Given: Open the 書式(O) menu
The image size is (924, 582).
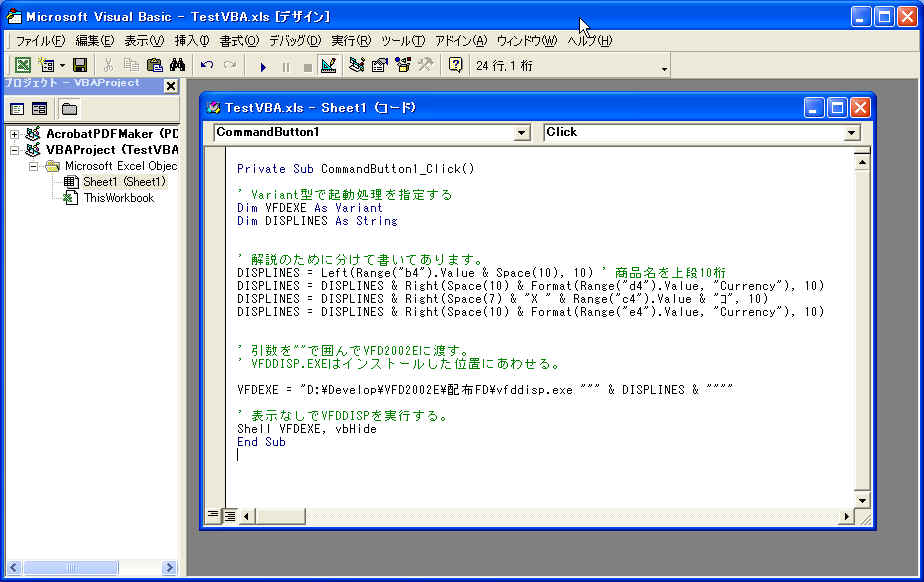Looking at the screenshot, I should [239, 41].
